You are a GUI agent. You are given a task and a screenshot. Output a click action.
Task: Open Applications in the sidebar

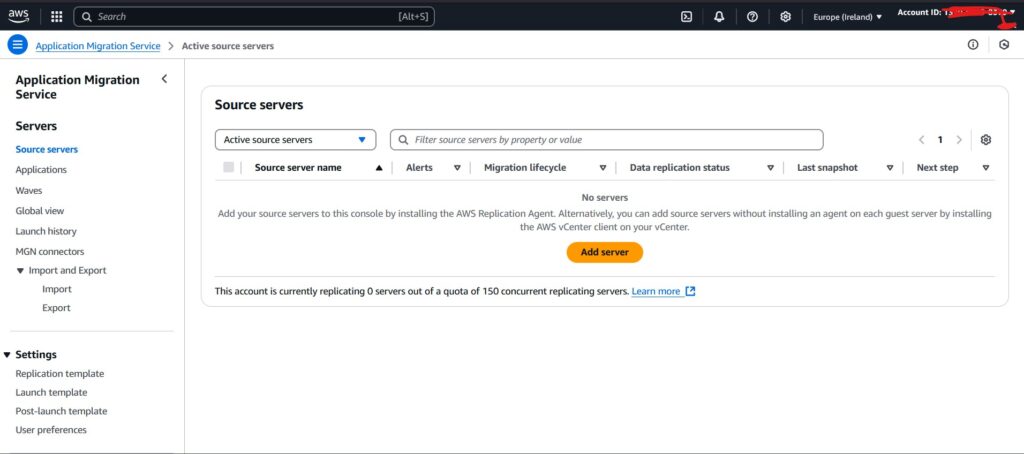click(x=41, y=170)
